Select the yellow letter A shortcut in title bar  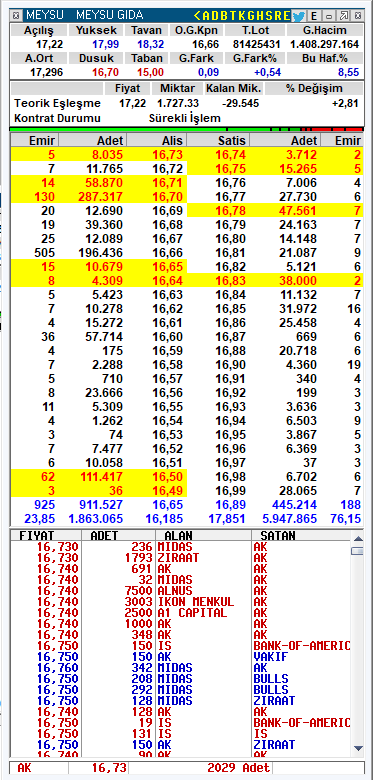click(206, 15)
